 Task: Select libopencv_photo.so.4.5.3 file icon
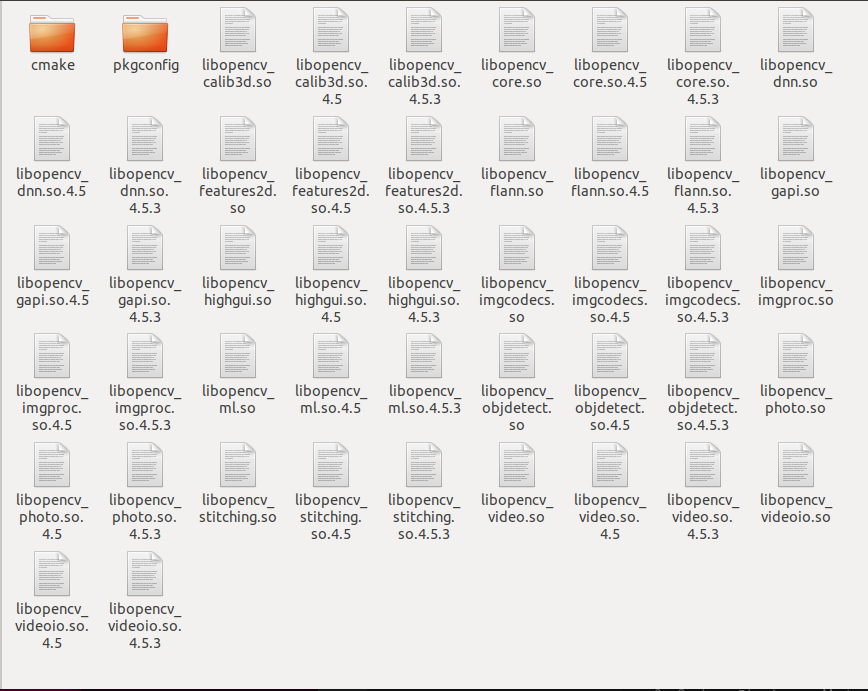pyautogui.click(x=145, y=465)
